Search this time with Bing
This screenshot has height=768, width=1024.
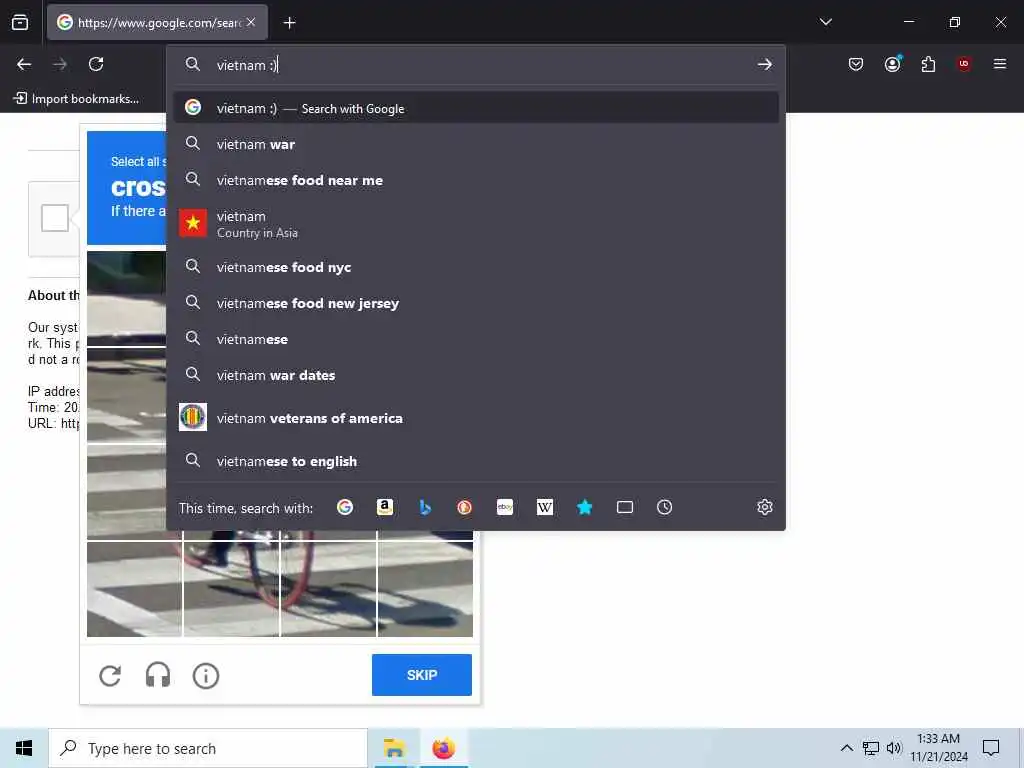[424, 507]
